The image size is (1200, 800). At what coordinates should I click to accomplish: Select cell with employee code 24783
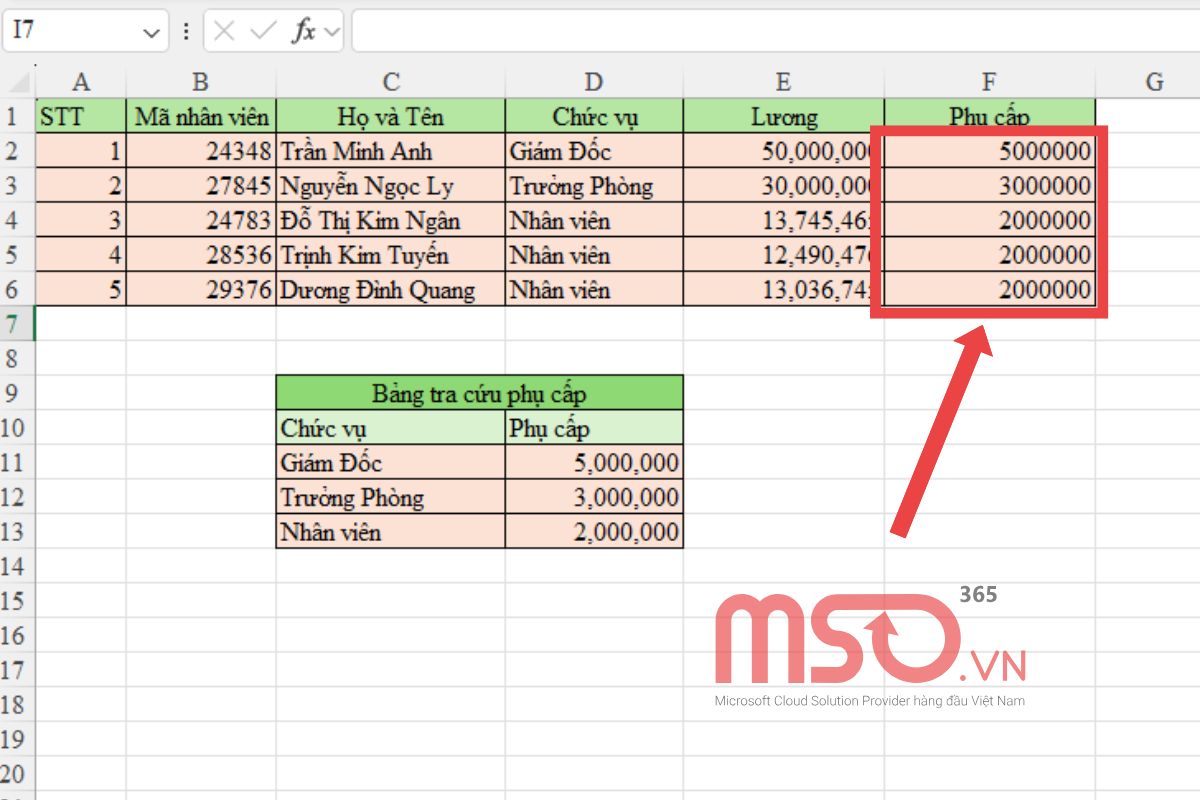pos(201,220)
